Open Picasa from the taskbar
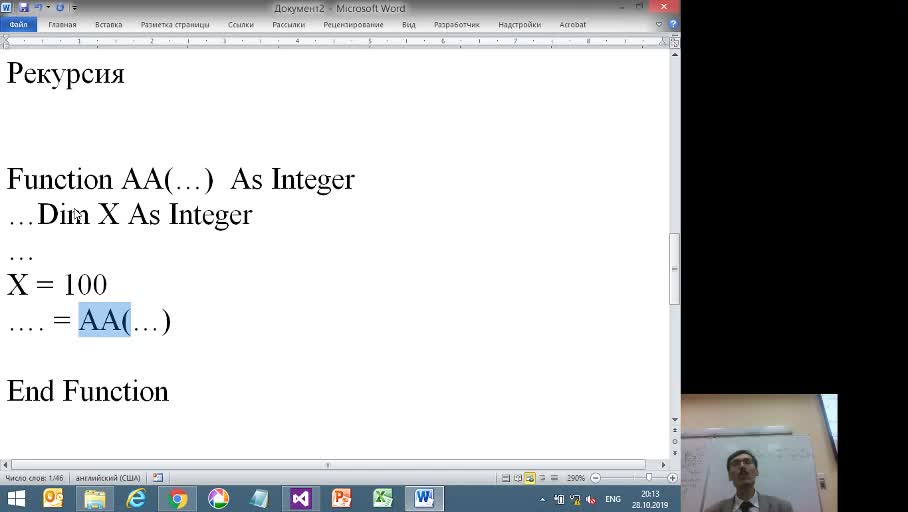 [x=218, y=499]
